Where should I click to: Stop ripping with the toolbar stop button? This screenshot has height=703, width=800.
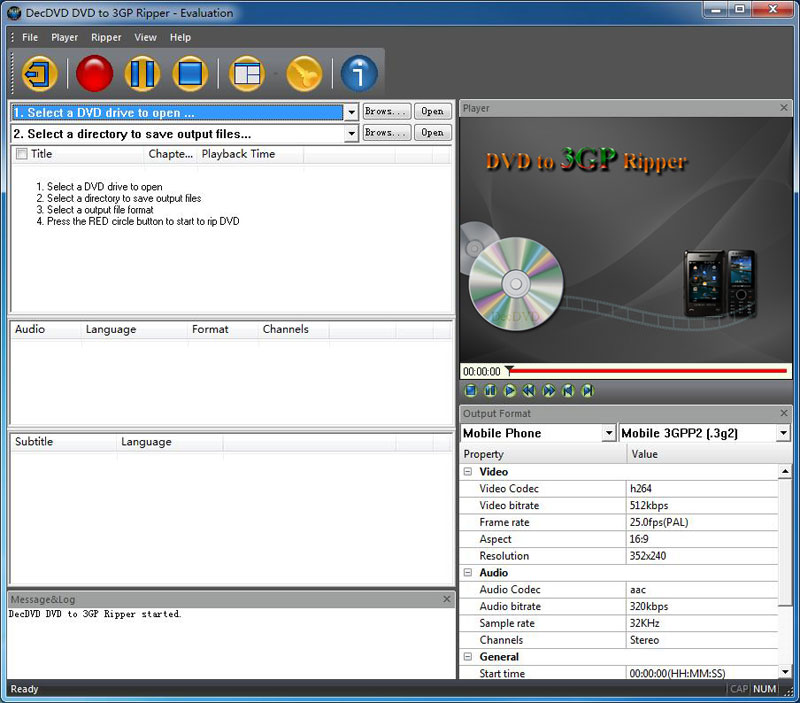tap(190, 74)
